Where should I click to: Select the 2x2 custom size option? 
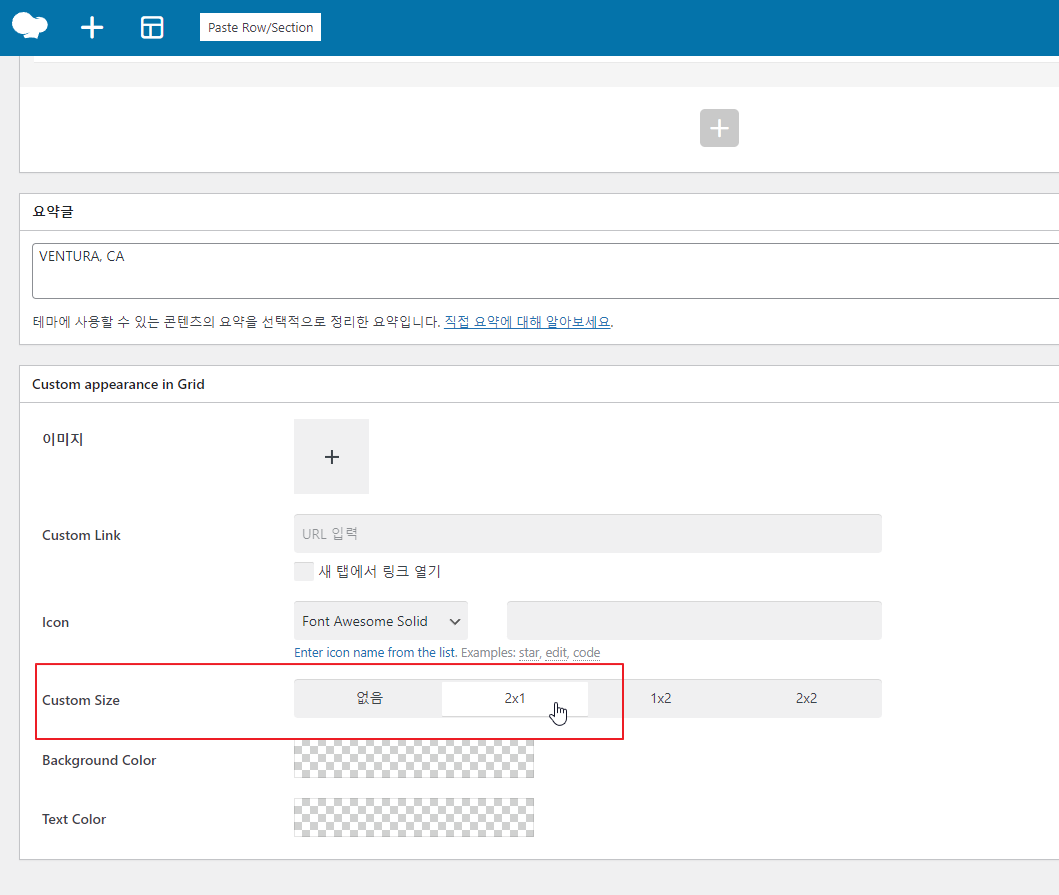pos(806,698)
